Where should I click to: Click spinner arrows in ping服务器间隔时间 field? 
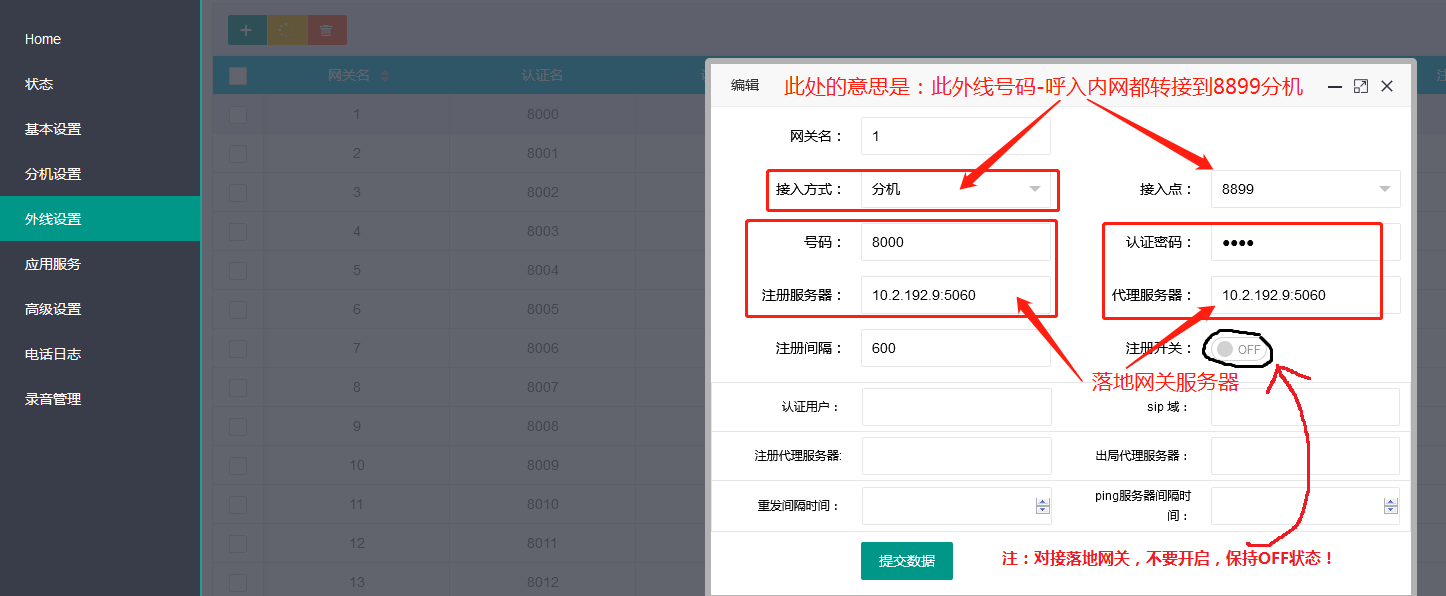[1392, 506]
